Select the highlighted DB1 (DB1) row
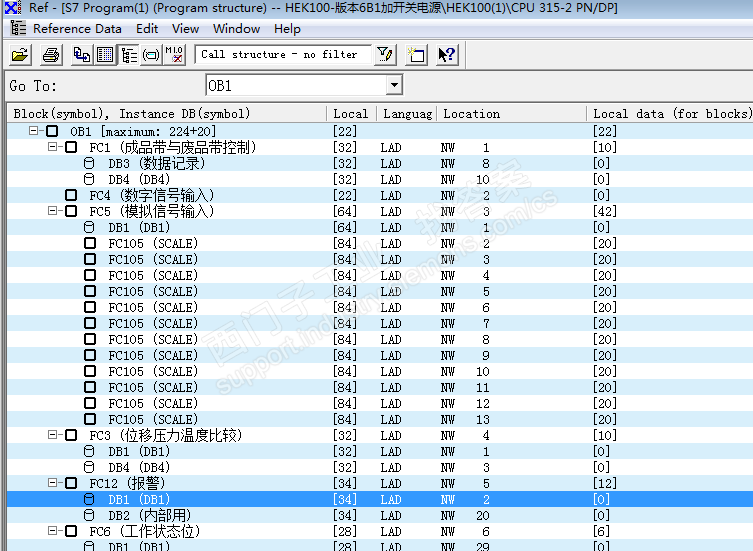753x551 pixels. 380,499
